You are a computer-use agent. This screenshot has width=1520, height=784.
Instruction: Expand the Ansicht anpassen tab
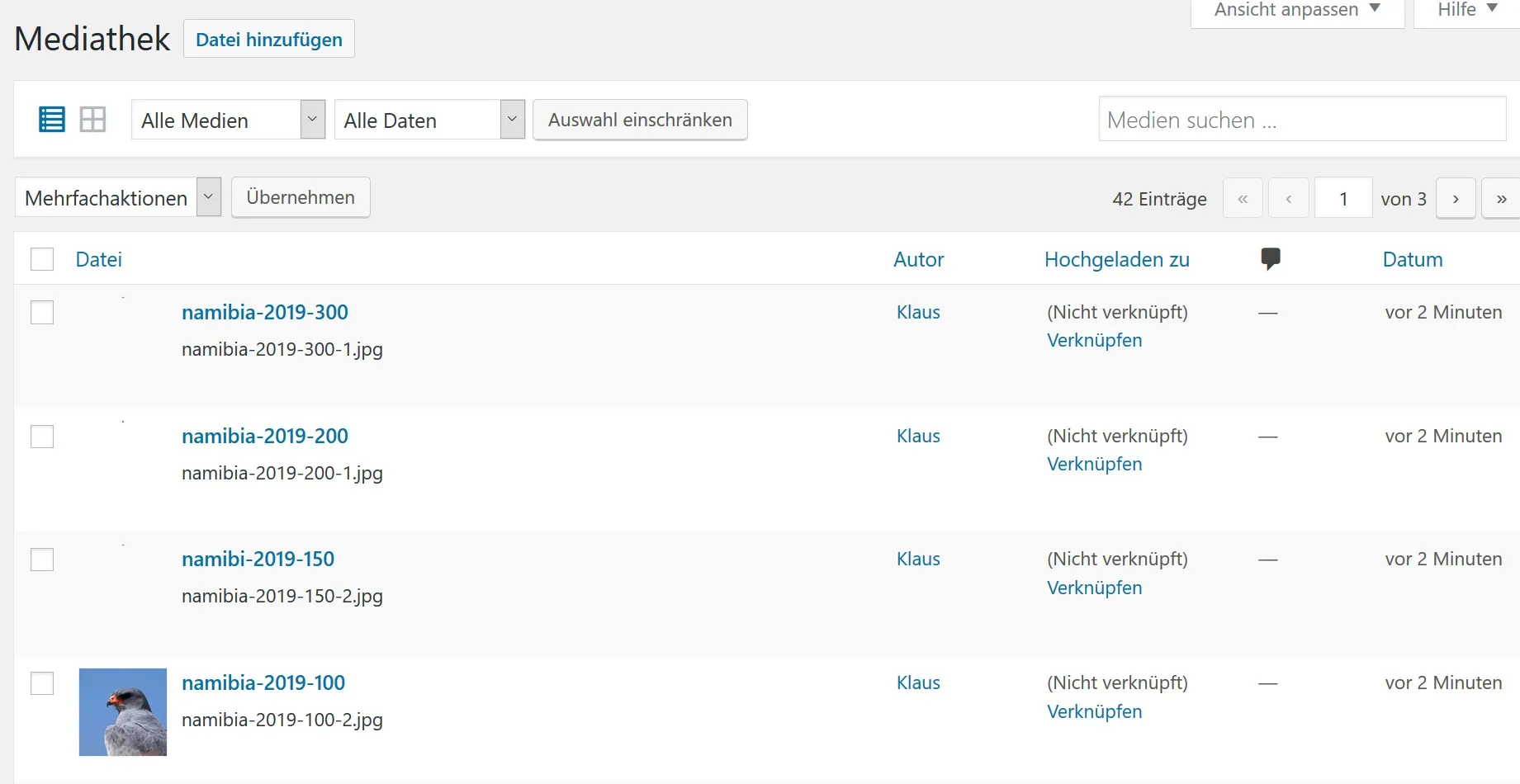[1297, 11]
